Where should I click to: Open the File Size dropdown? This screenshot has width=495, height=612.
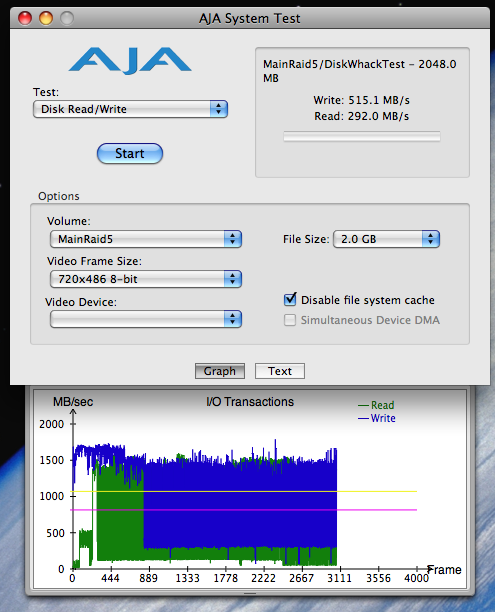tap(386, 239)
